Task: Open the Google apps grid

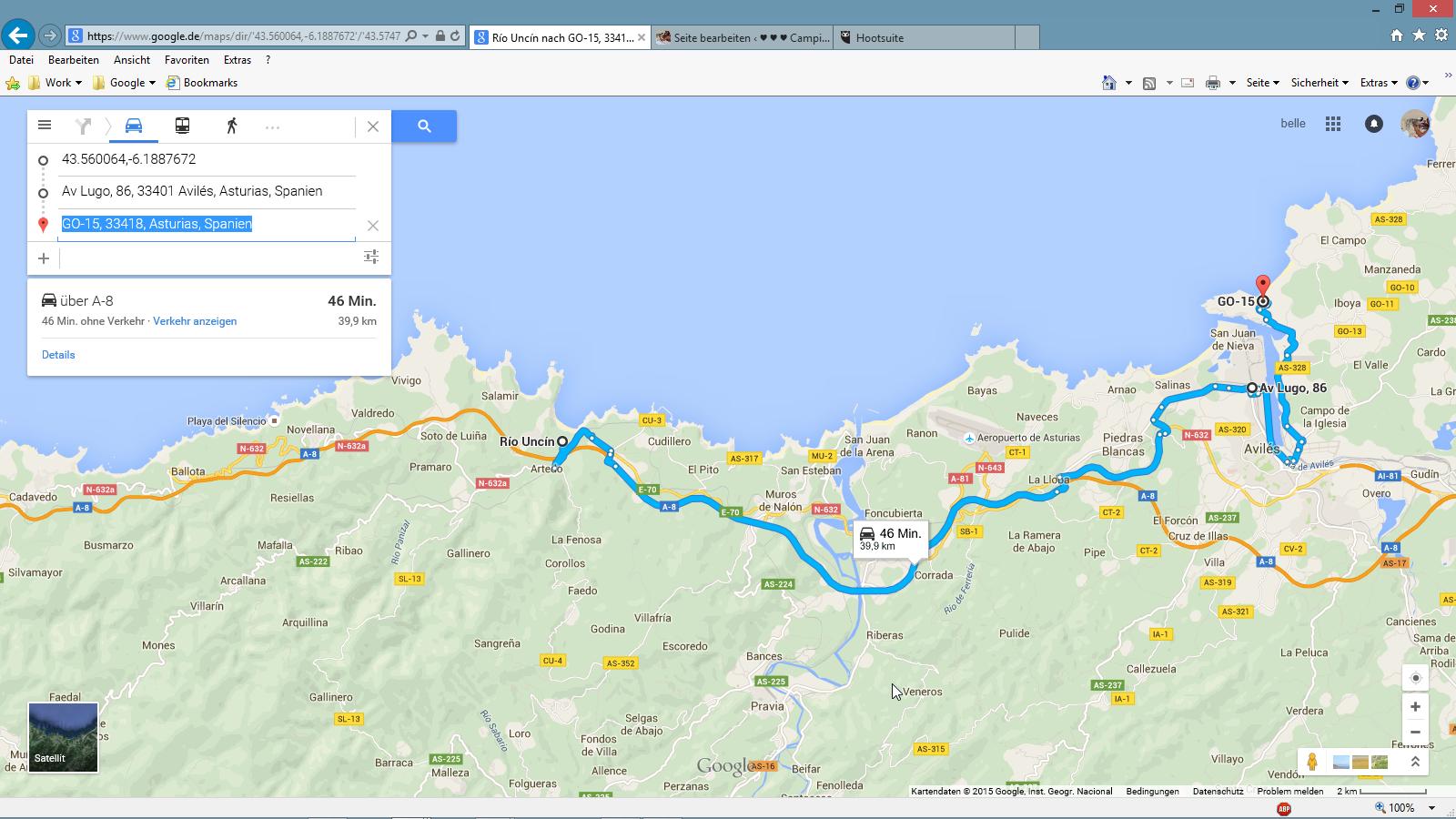Action: pos(1333,124)
